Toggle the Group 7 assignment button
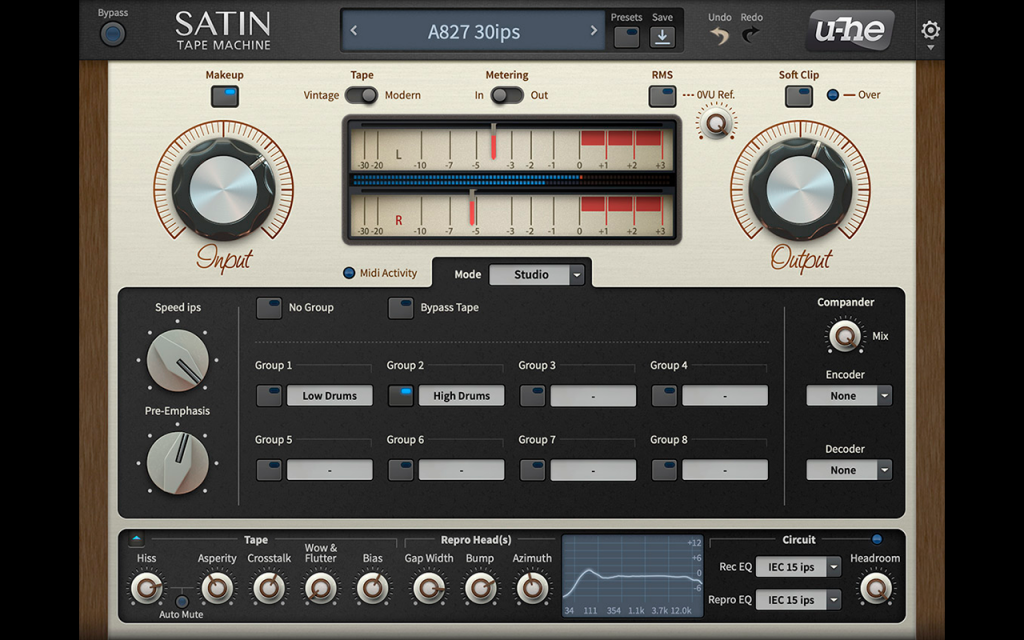The image size is (1024, 640). [x=532, y=470]
